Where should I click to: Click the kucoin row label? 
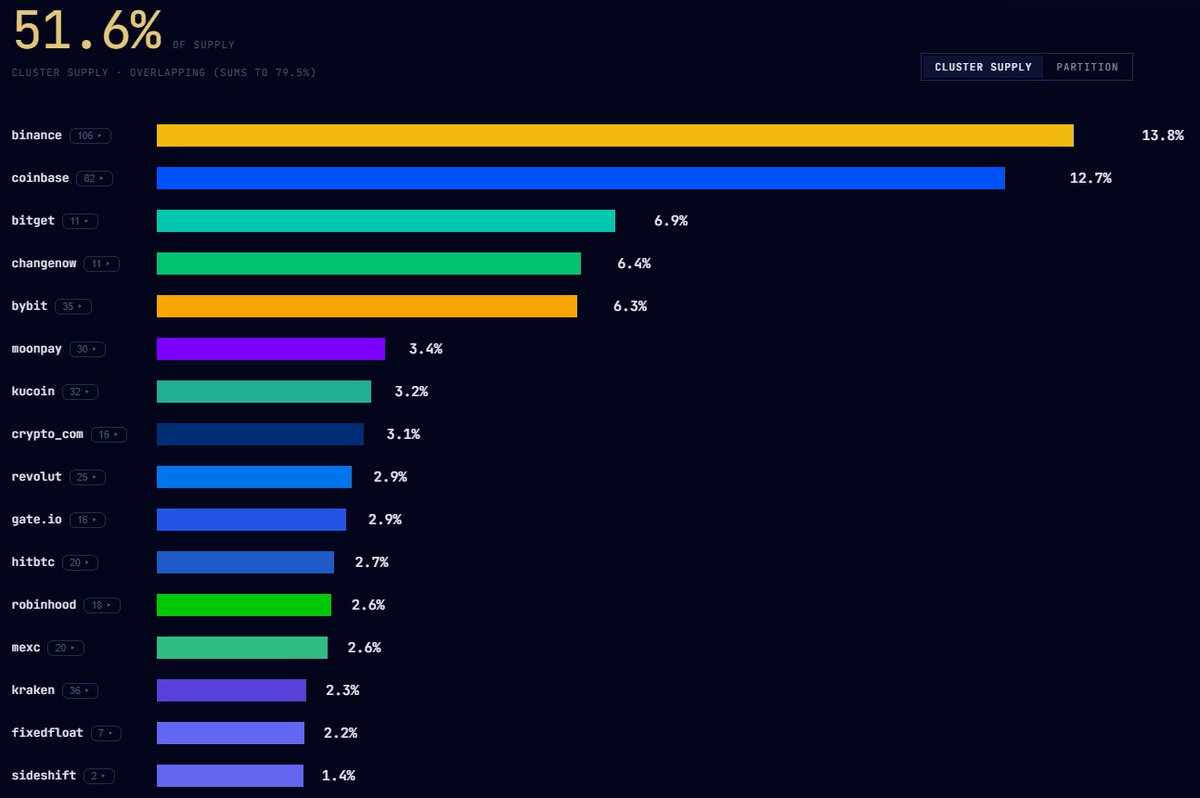pyautogui.click(x=33, y=392)
